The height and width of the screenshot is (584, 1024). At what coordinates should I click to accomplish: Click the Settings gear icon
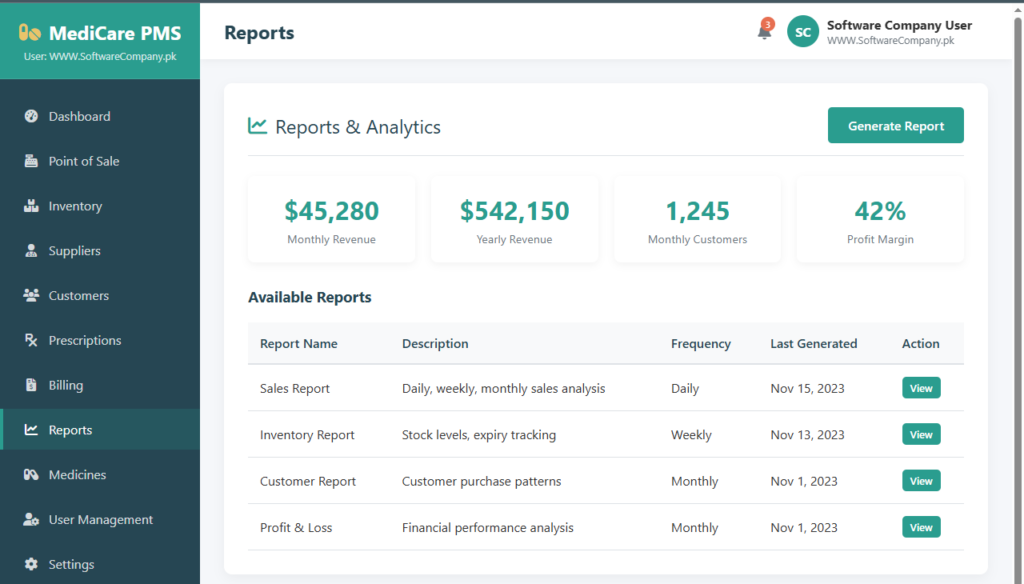(31, 565)
